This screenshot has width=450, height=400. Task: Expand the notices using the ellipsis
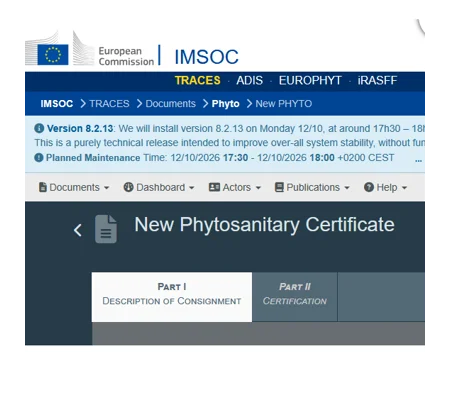[x=419, y=160]
